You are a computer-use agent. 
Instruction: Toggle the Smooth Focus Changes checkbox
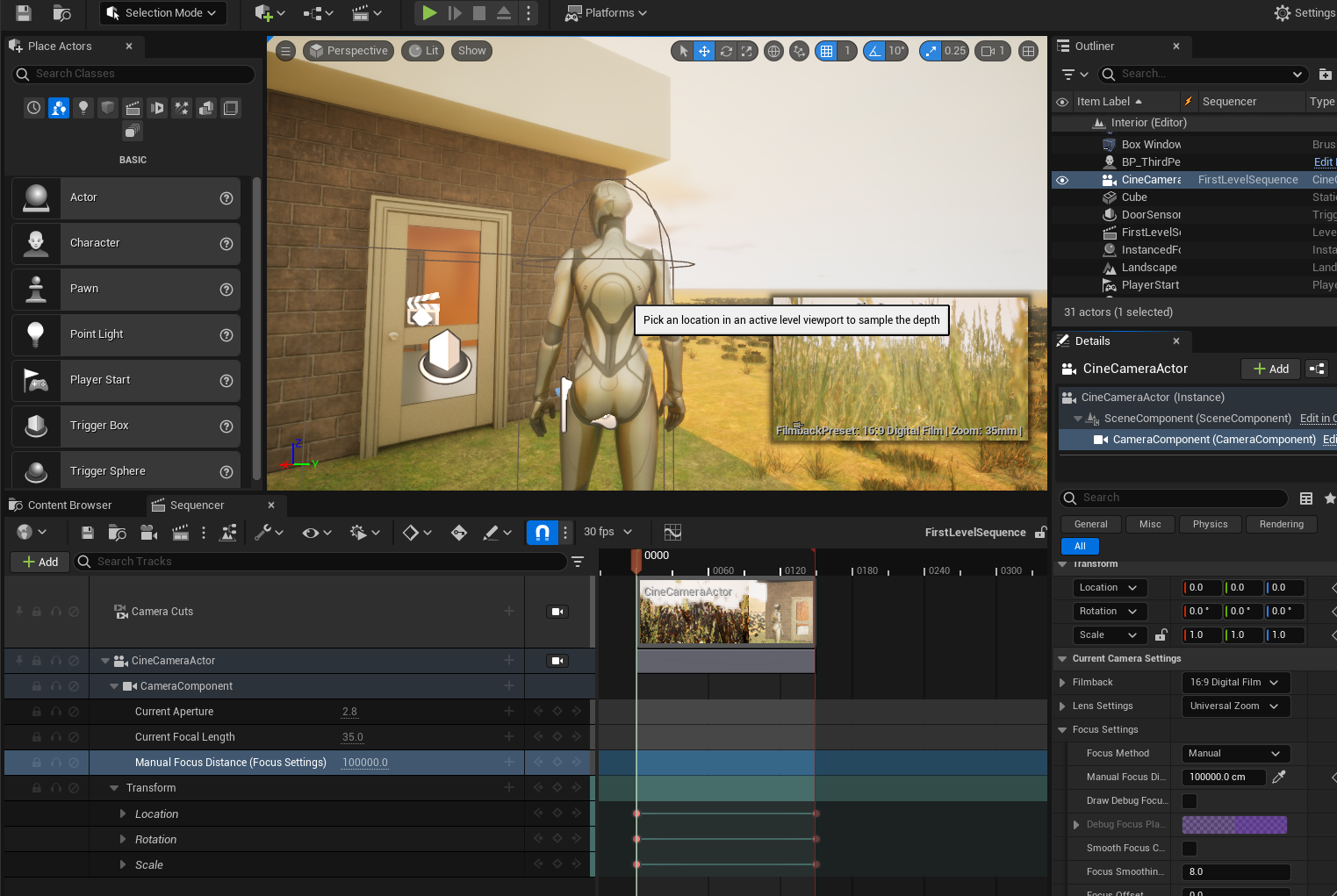pos(1190,849)
